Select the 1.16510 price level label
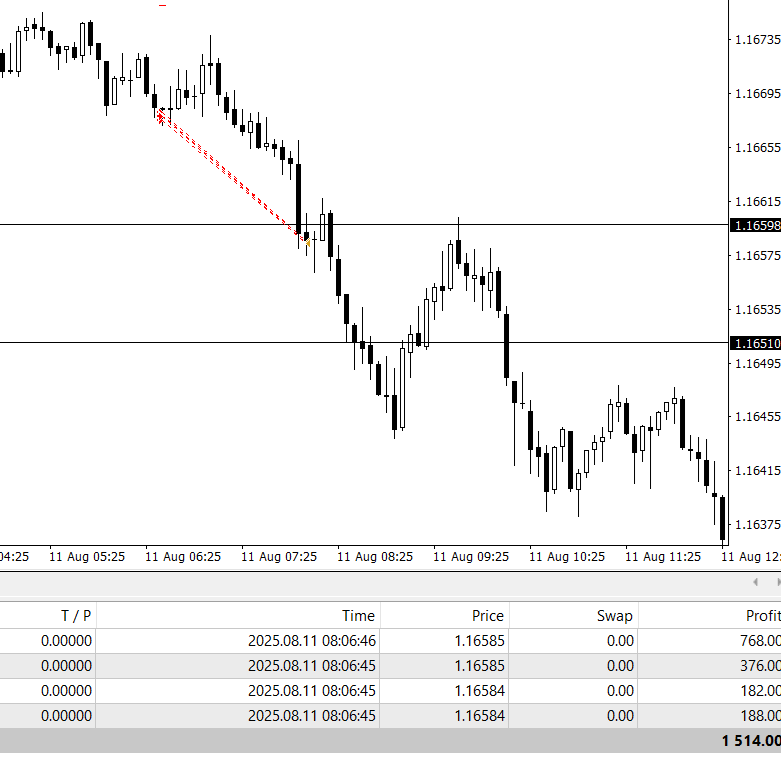The image size is (781, 758). 756,343
